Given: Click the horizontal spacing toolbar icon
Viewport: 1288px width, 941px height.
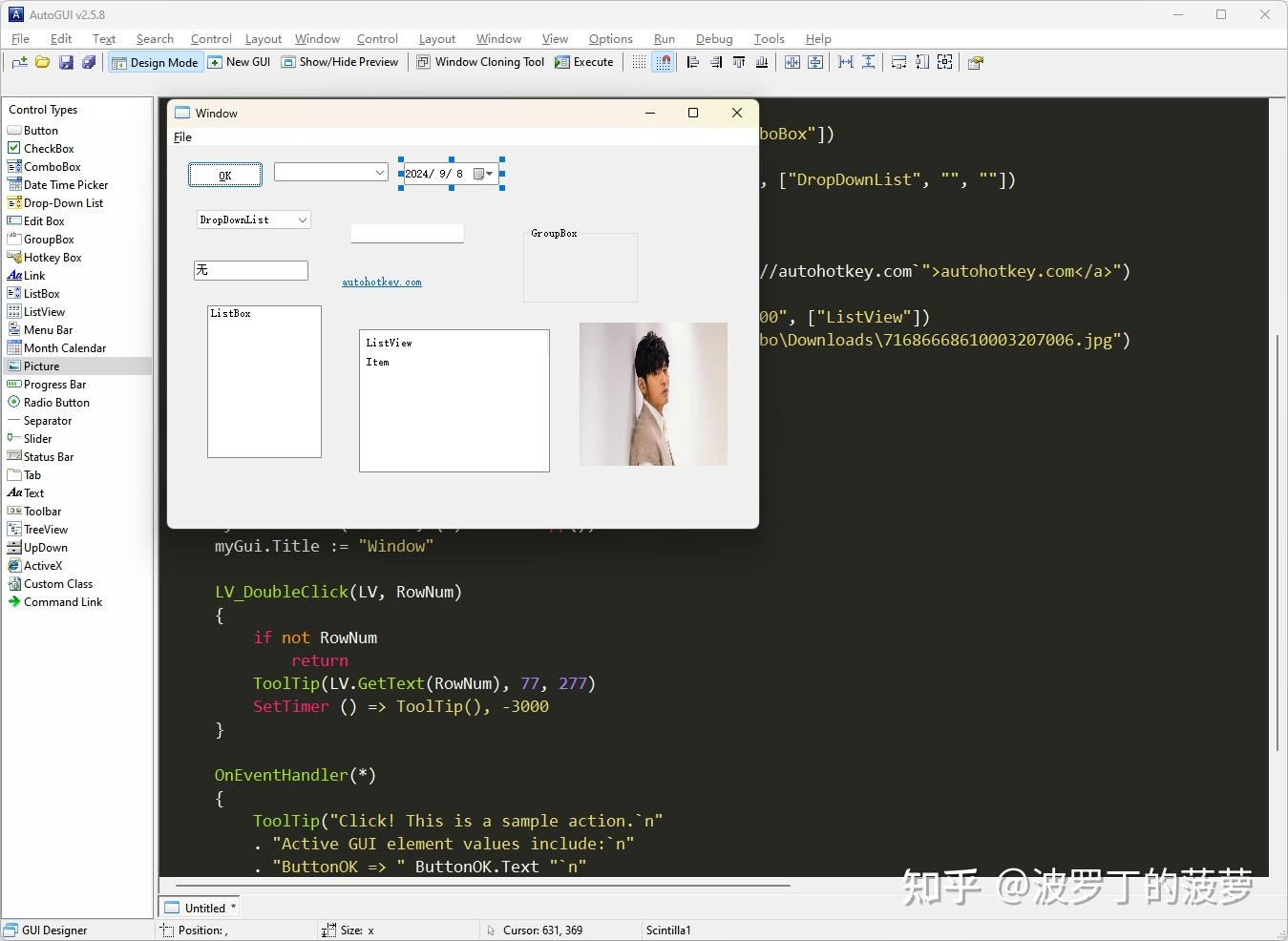Looking at the screenshot, I should (x=846, y=62).
